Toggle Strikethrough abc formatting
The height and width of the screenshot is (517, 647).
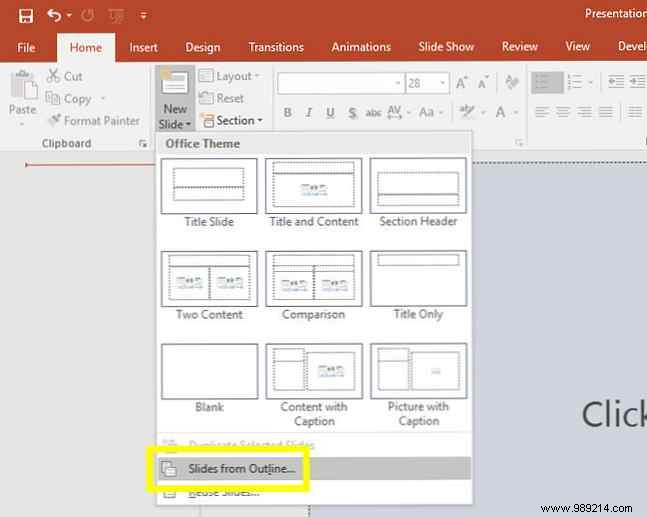(x=373, y=112)
